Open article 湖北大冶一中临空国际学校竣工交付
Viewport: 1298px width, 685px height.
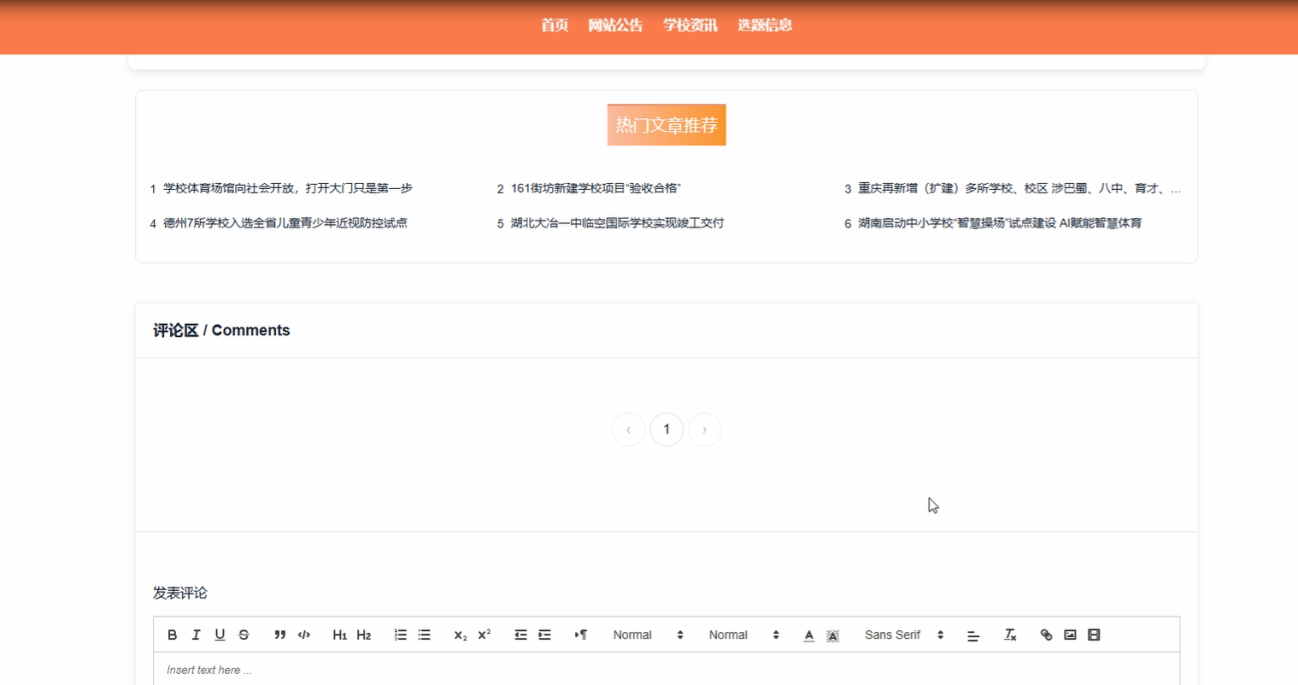[x=617, y=223]
